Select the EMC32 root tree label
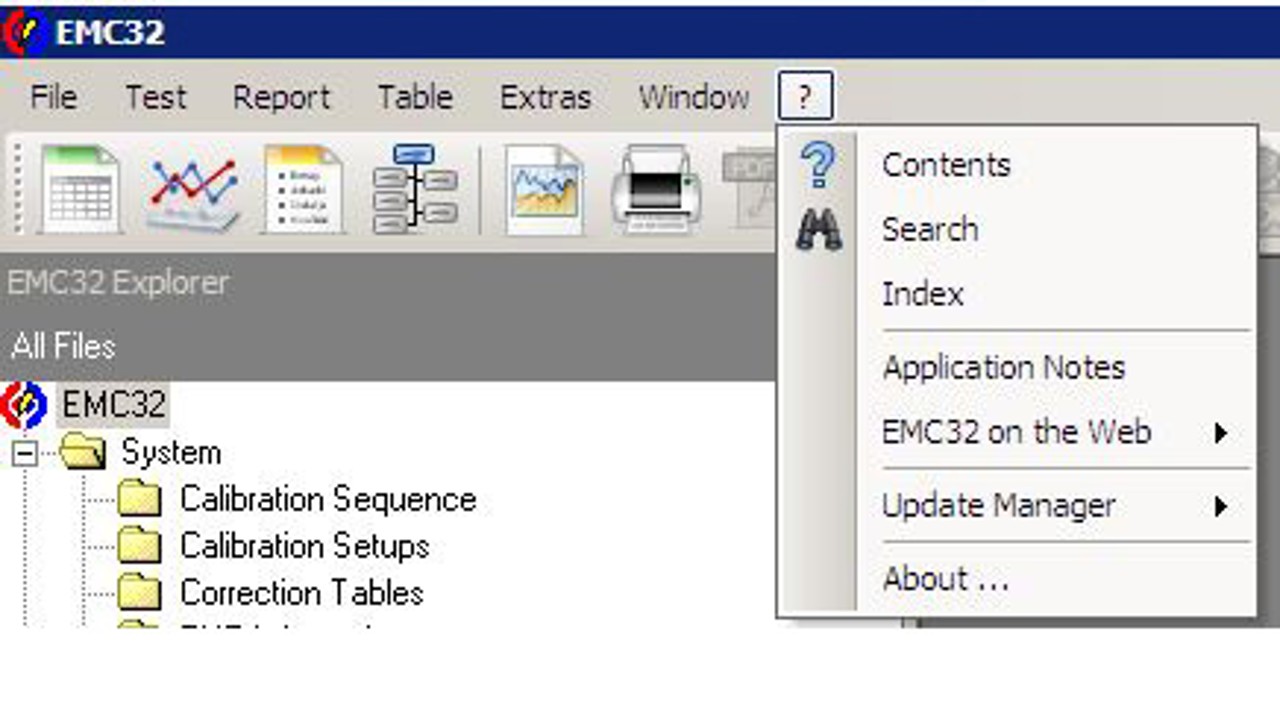The height and width of the screenshot is (719, 1280). pyautogui.click(x=113, y=405)
